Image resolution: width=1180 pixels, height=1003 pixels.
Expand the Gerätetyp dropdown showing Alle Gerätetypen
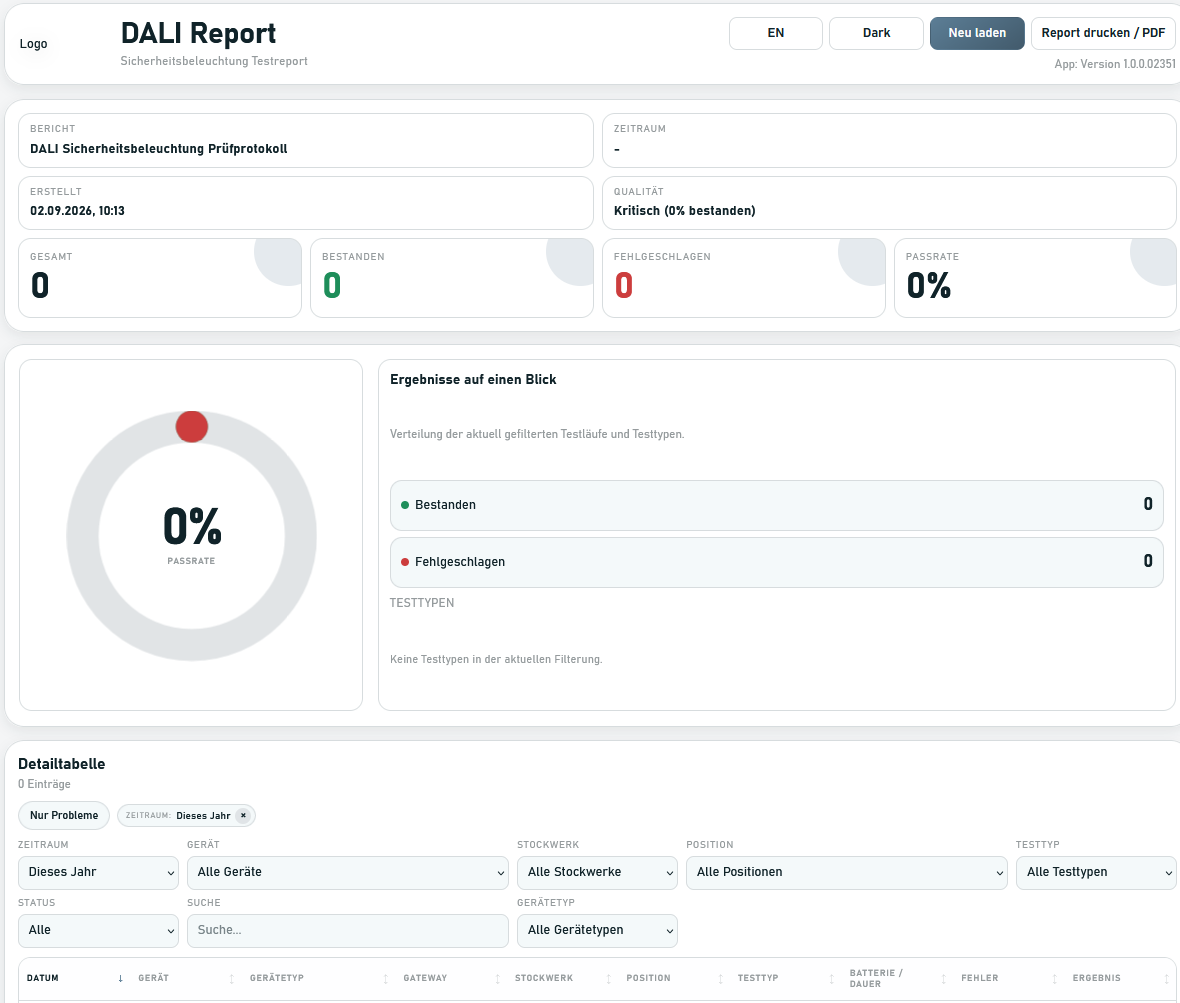click(x=597, y=930)
